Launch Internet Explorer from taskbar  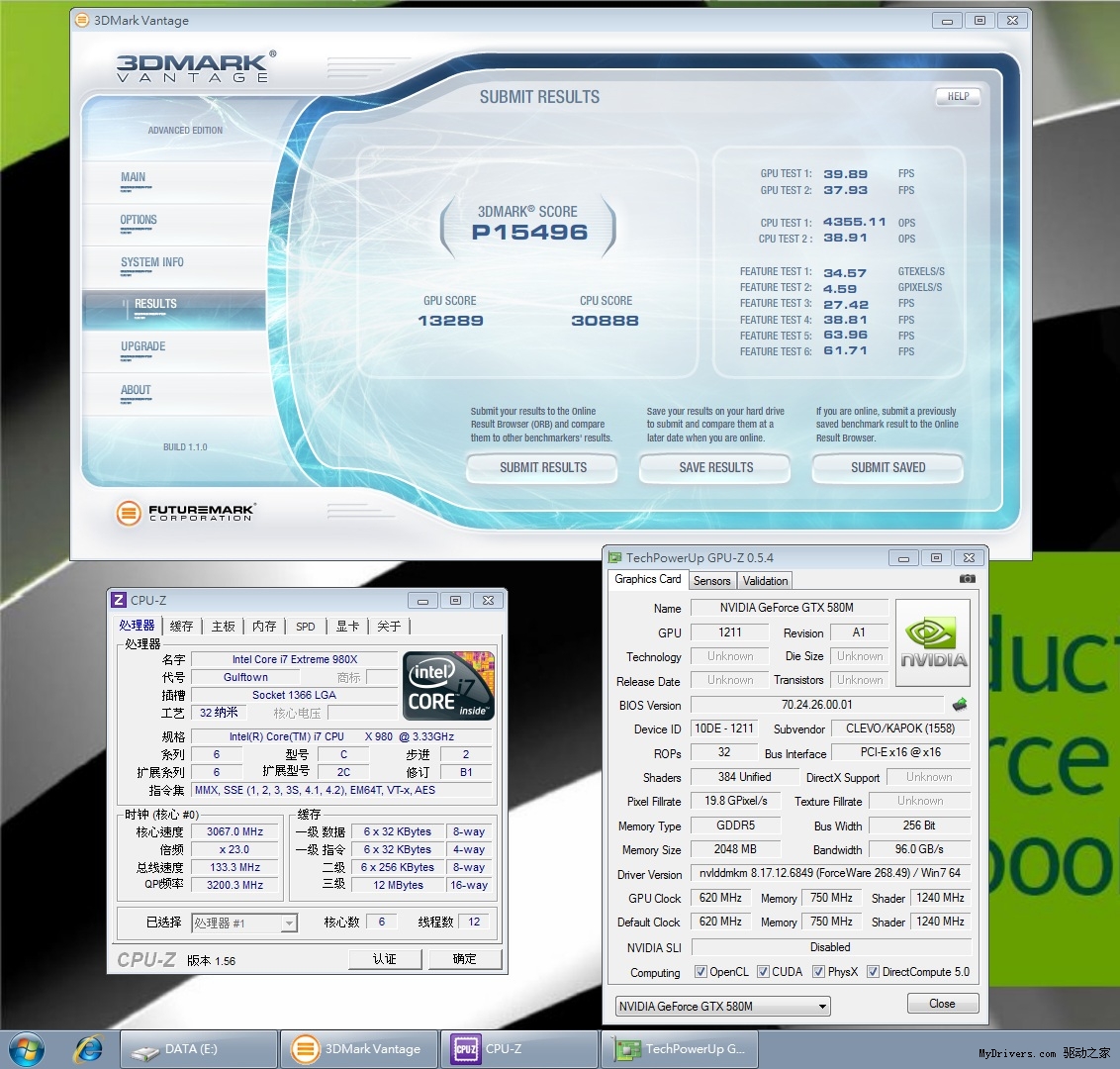[x=89, y=1048]
